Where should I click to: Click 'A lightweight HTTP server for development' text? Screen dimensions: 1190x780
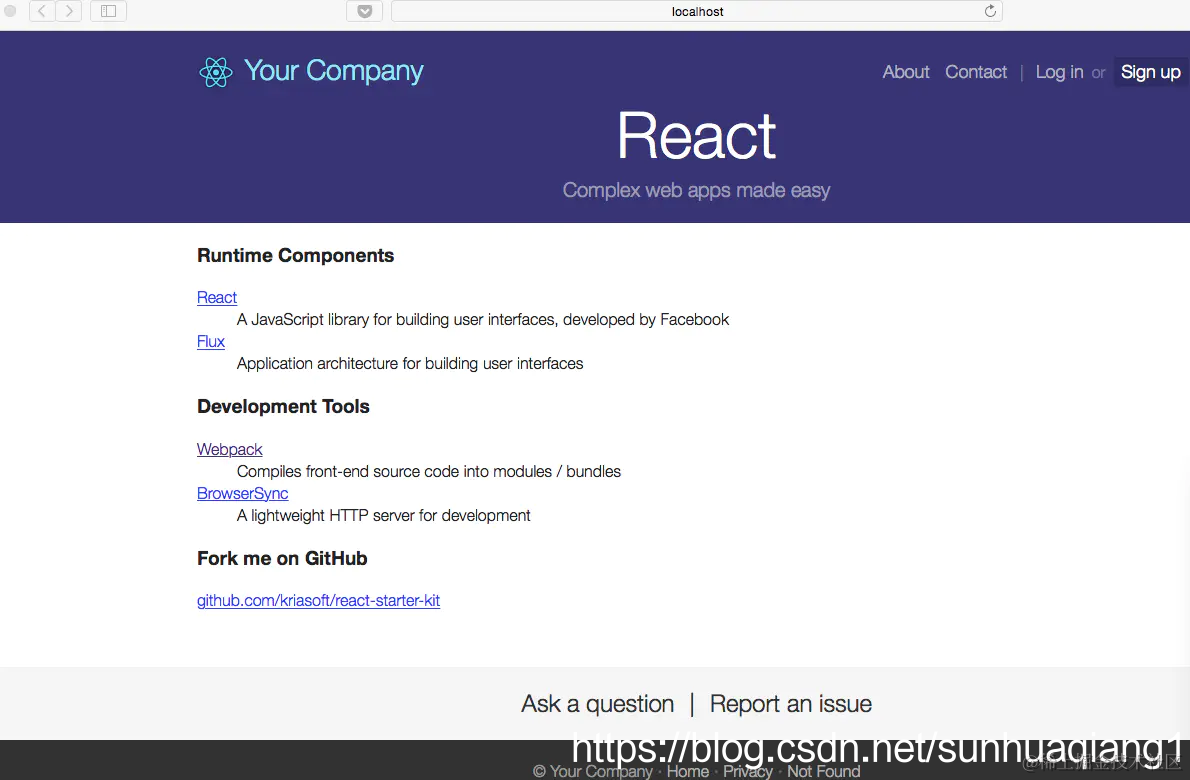point(383,516)
